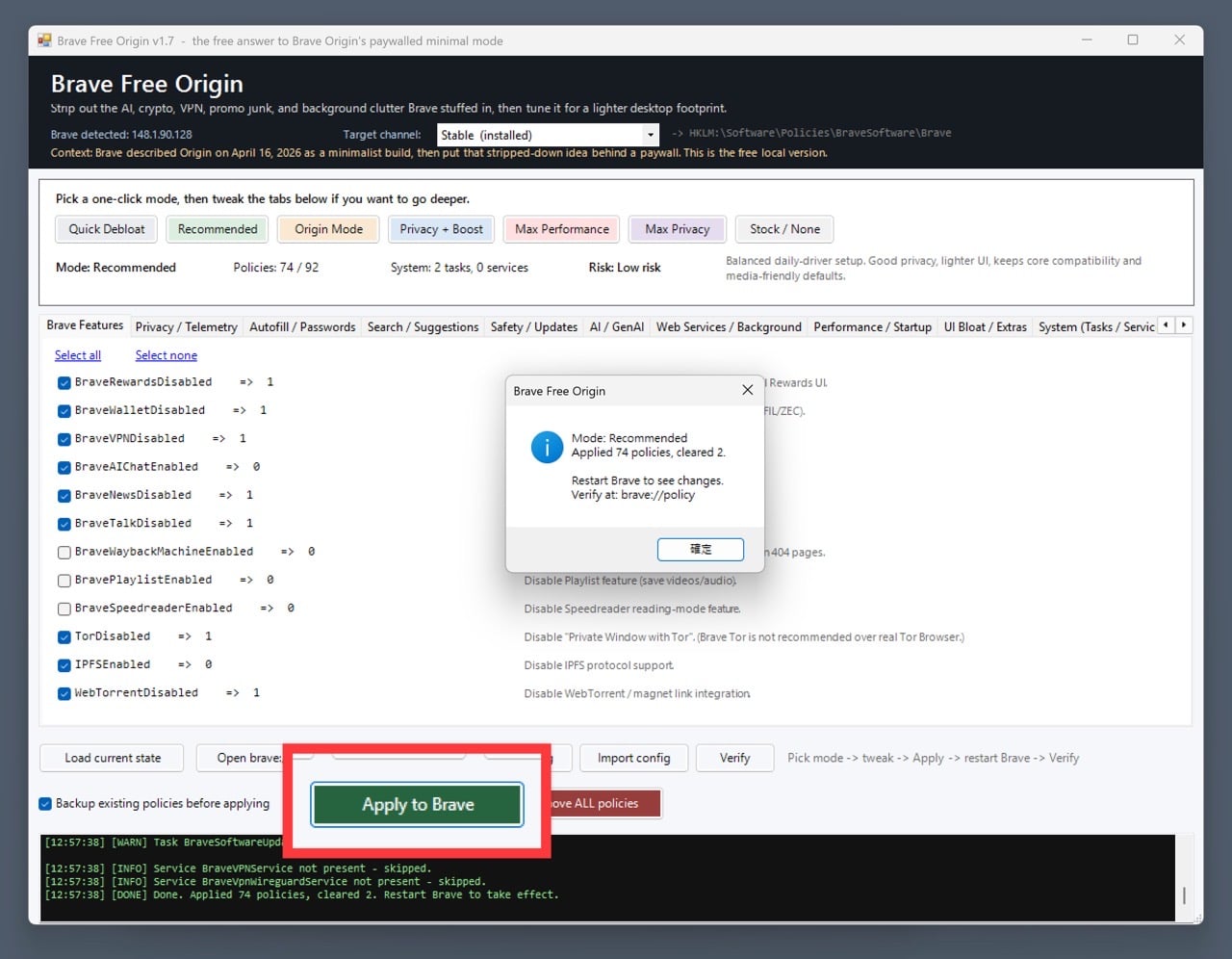Image resolution: width=1232 pixels, height=959 pixels.
Task: Click the Stock / None mode button
Action: (x=785, y=229)
